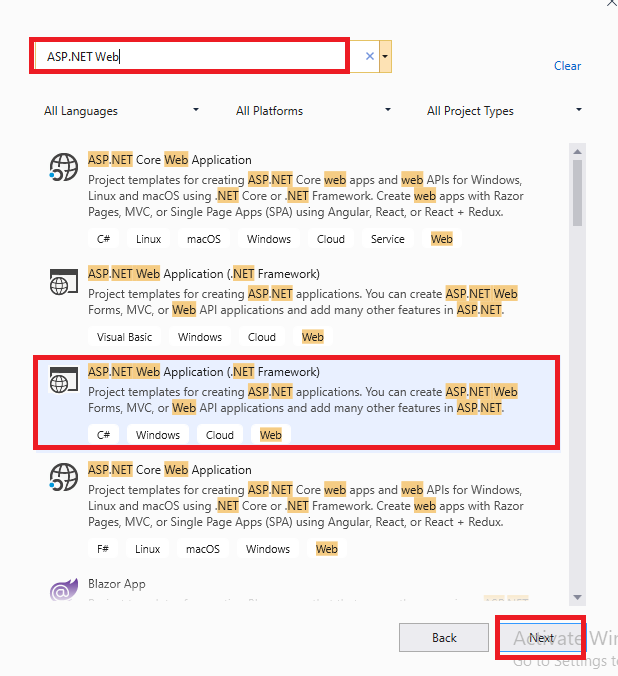The height and width of the screenshot is (676, 618).
Task: Click in the template search box
Action: [x=190, y=56]
